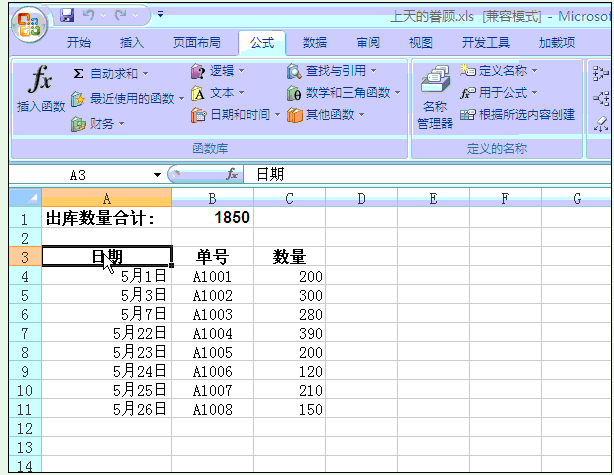This screenshot has height=475, width=614.
Task: Open the Name Manager (名称管理器)
Action: click(x=435, y=97)
